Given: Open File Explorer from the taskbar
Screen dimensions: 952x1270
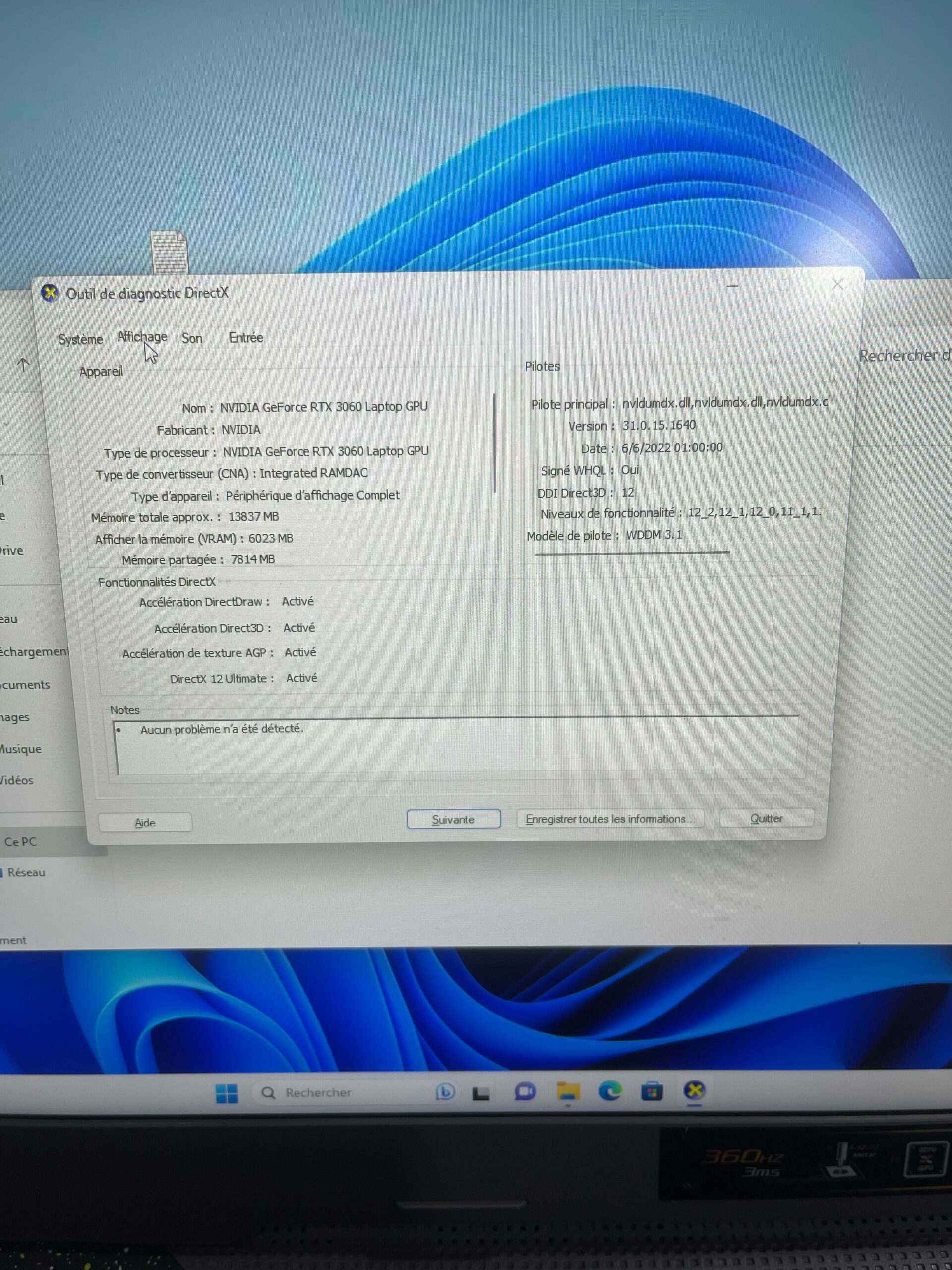Looking at the screenshot, I should pyautogui.click(x=568, y=1091).
